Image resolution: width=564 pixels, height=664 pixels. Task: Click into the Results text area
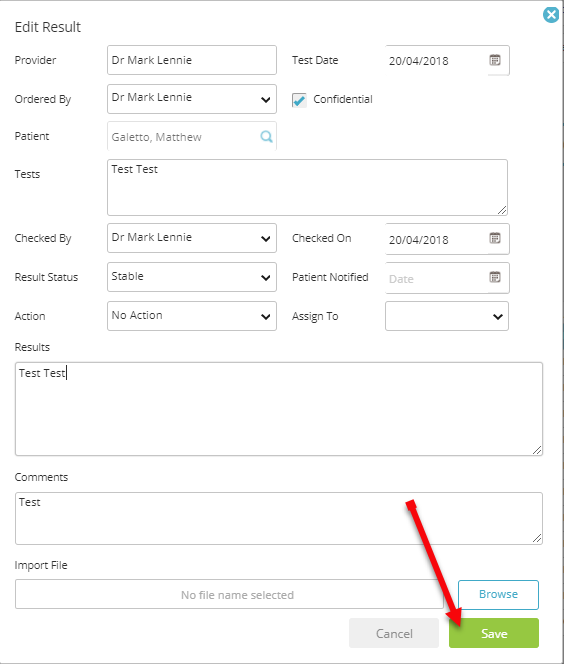pos(279,409)
